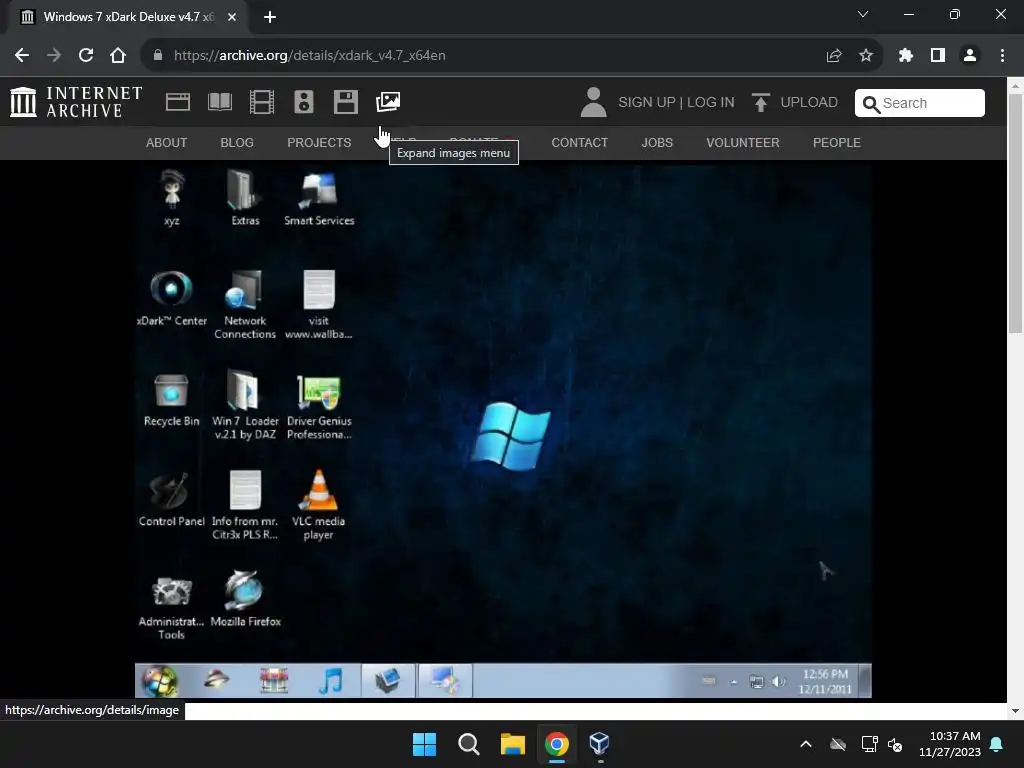The image size is (1024, 768).
Task: Open the PEOPLE menu item
Action: click(x=837, y=142)
